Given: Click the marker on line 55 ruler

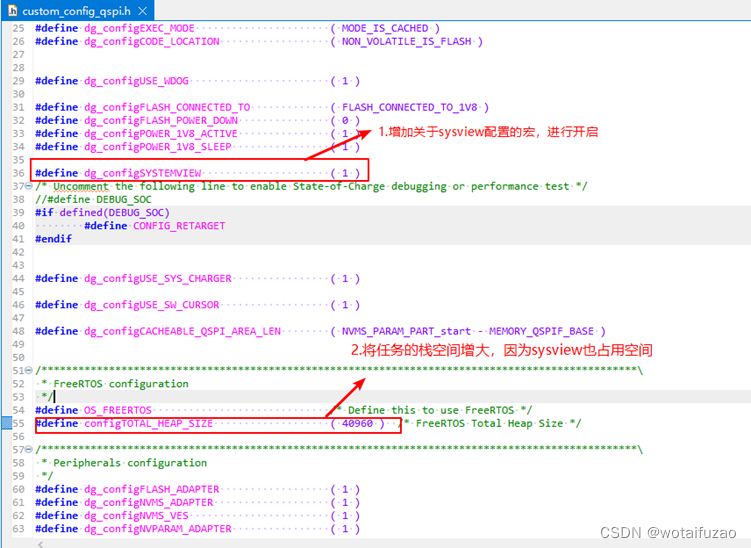Looking at the screenshot, I should (x=6, y=423).
